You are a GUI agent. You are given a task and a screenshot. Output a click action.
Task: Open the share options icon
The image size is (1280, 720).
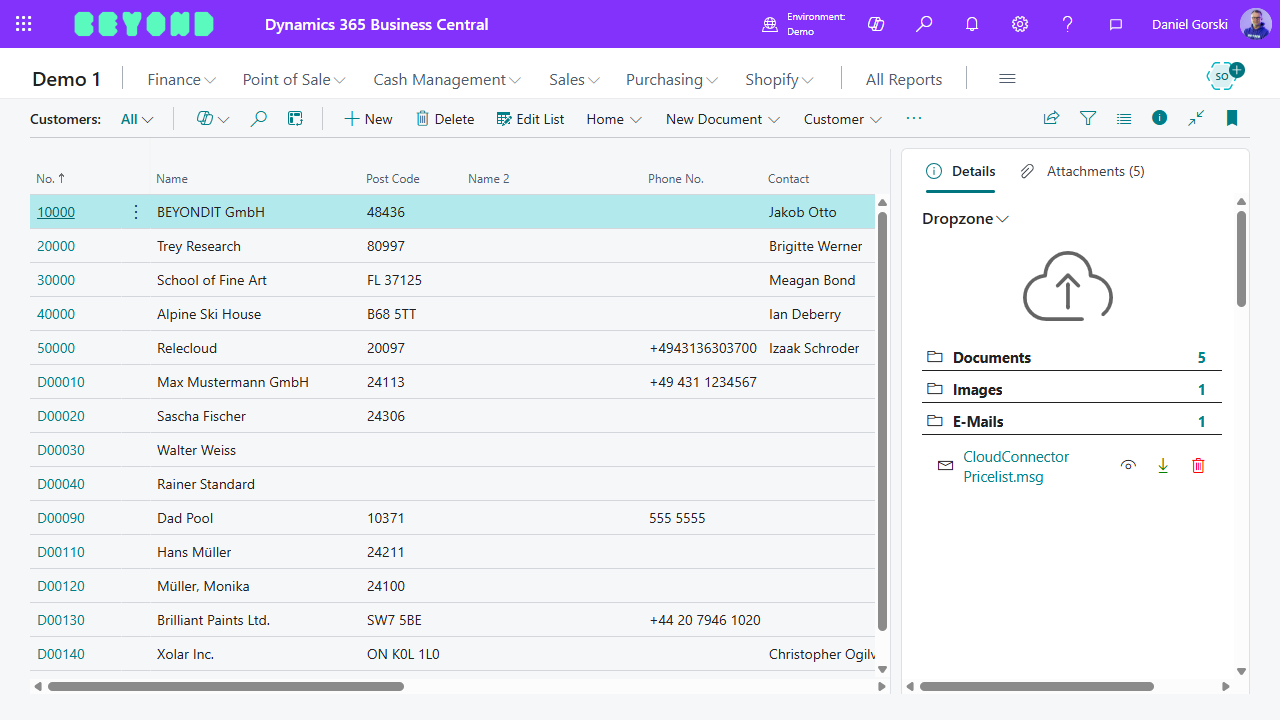pyautogui.click(x=1051, y=118)
